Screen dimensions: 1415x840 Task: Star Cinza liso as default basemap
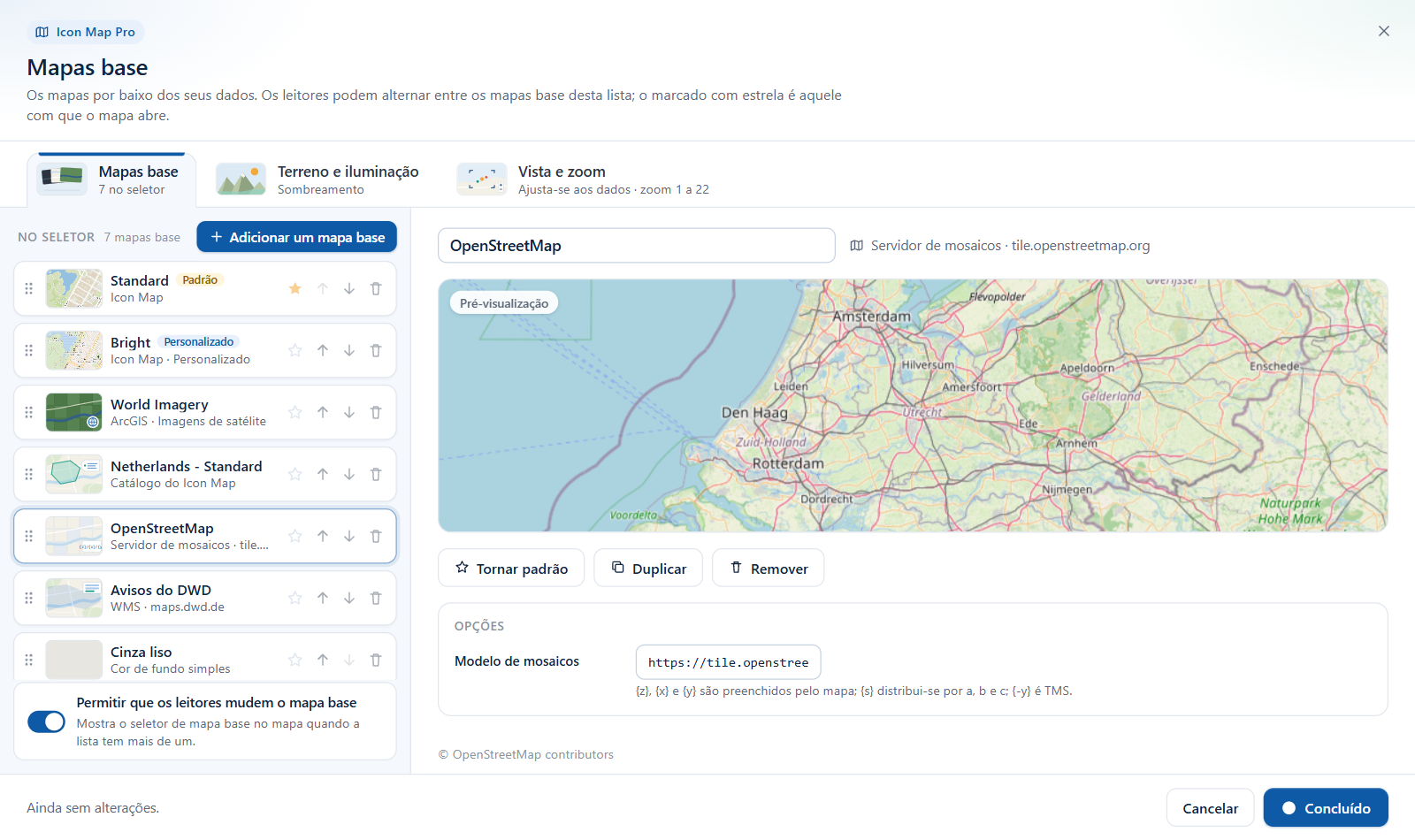pos(295,661)
